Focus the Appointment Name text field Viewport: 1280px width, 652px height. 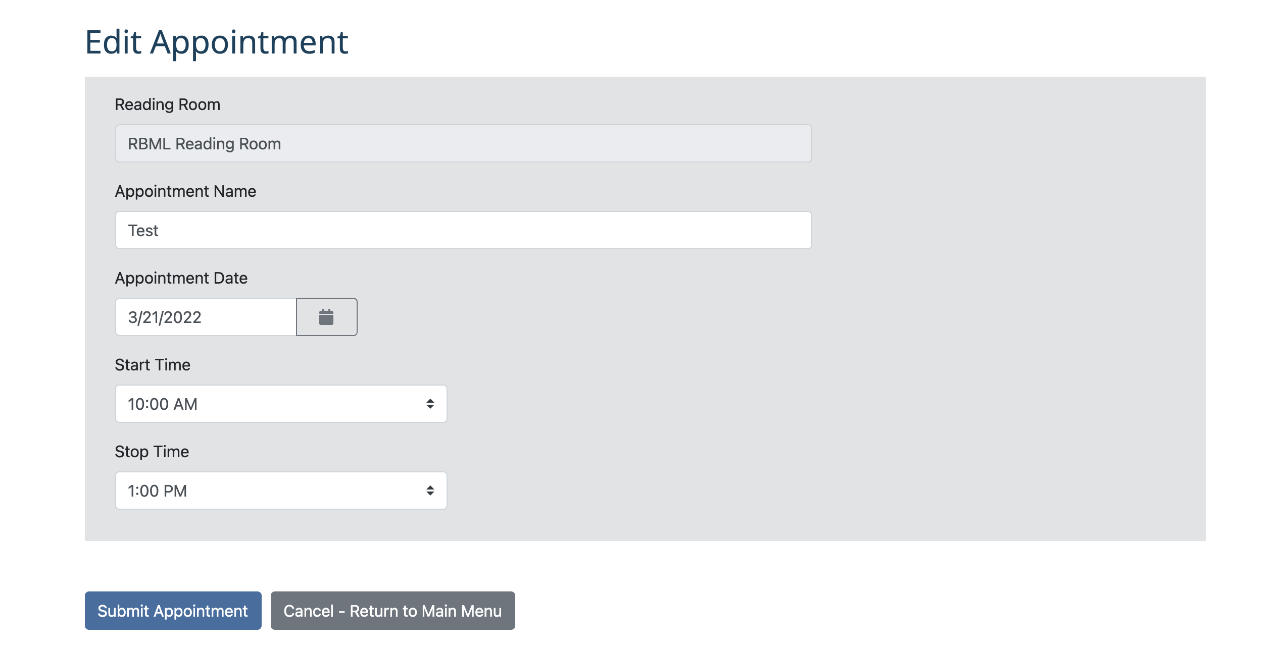pyautogui.click(x=463, y=230)
